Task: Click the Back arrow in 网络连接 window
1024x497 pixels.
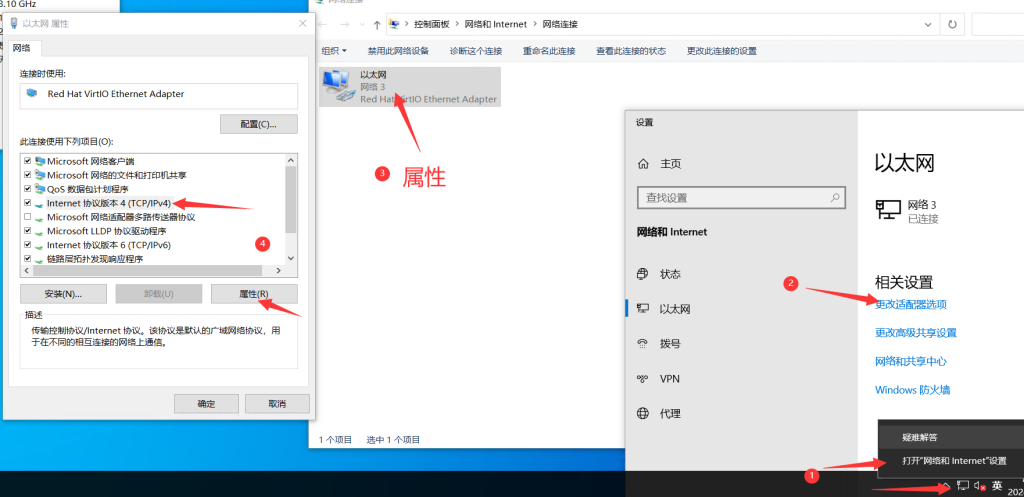Action: (323, 24)
